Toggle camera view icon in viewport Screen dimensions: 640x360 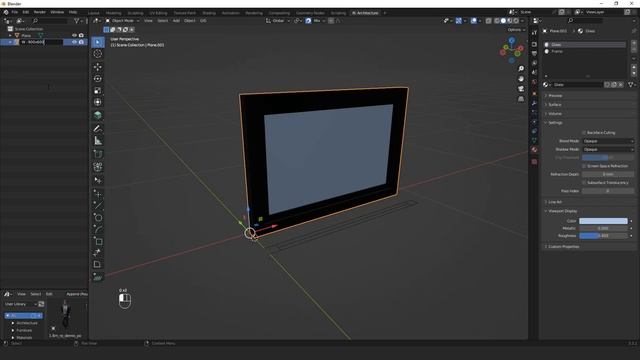[x=521, y=89]
